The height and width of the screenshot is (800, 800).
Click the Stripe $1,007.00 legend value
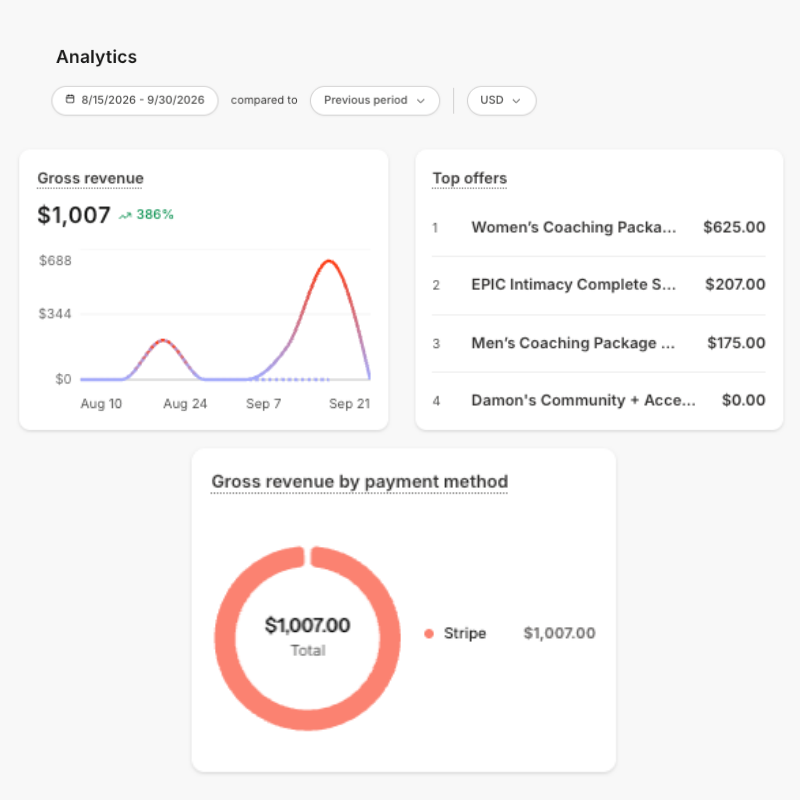coord(559,634)
